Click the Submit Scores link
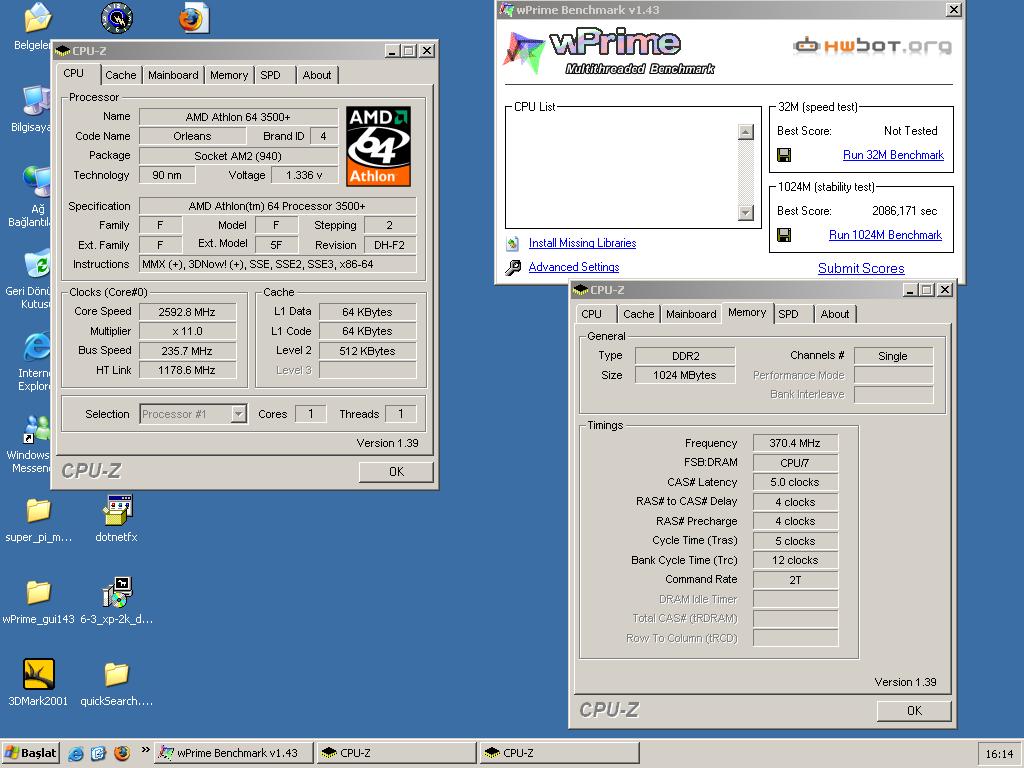This screenshot has height=768, width=1024. pos(861,268)
